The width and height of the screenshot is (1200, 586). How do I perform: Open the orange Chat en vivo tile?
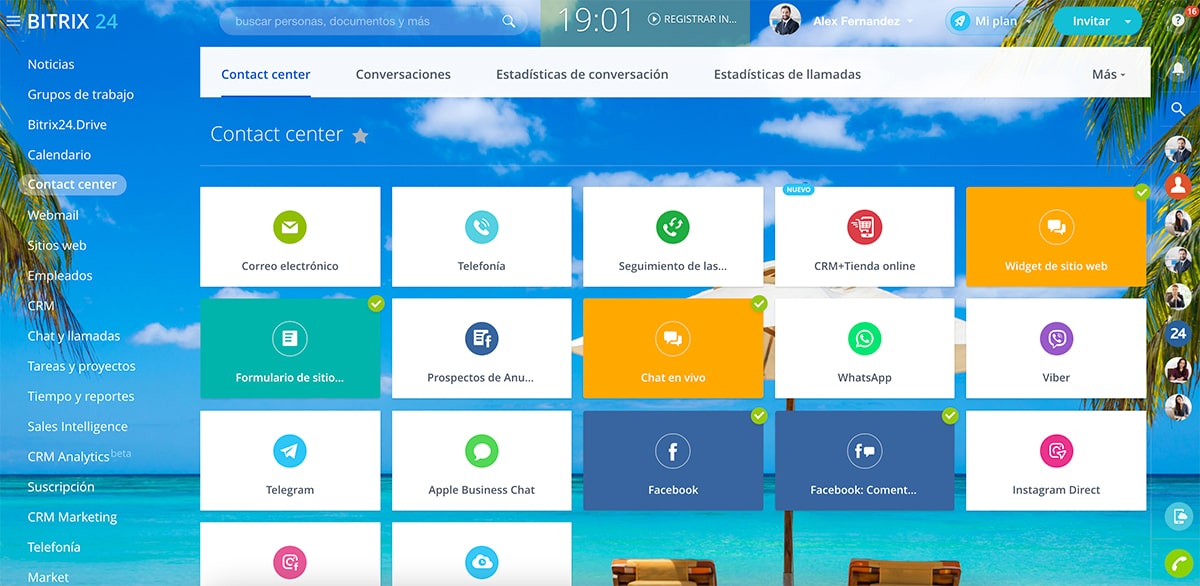pyautogui.click(x=673, y=348)
